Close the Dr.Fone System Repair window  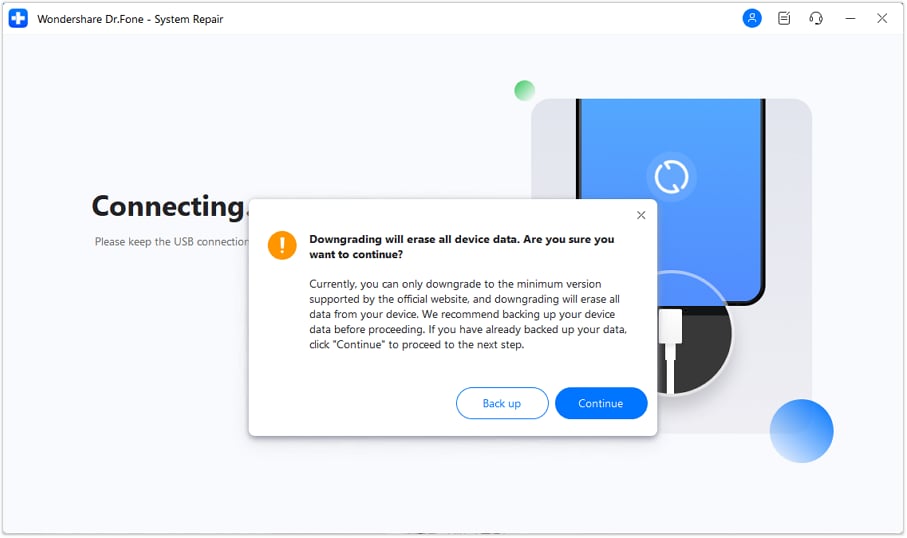pos(882,19)
